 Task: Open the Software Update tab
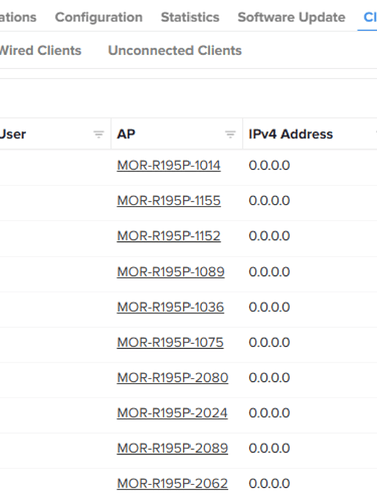(291, 17)
